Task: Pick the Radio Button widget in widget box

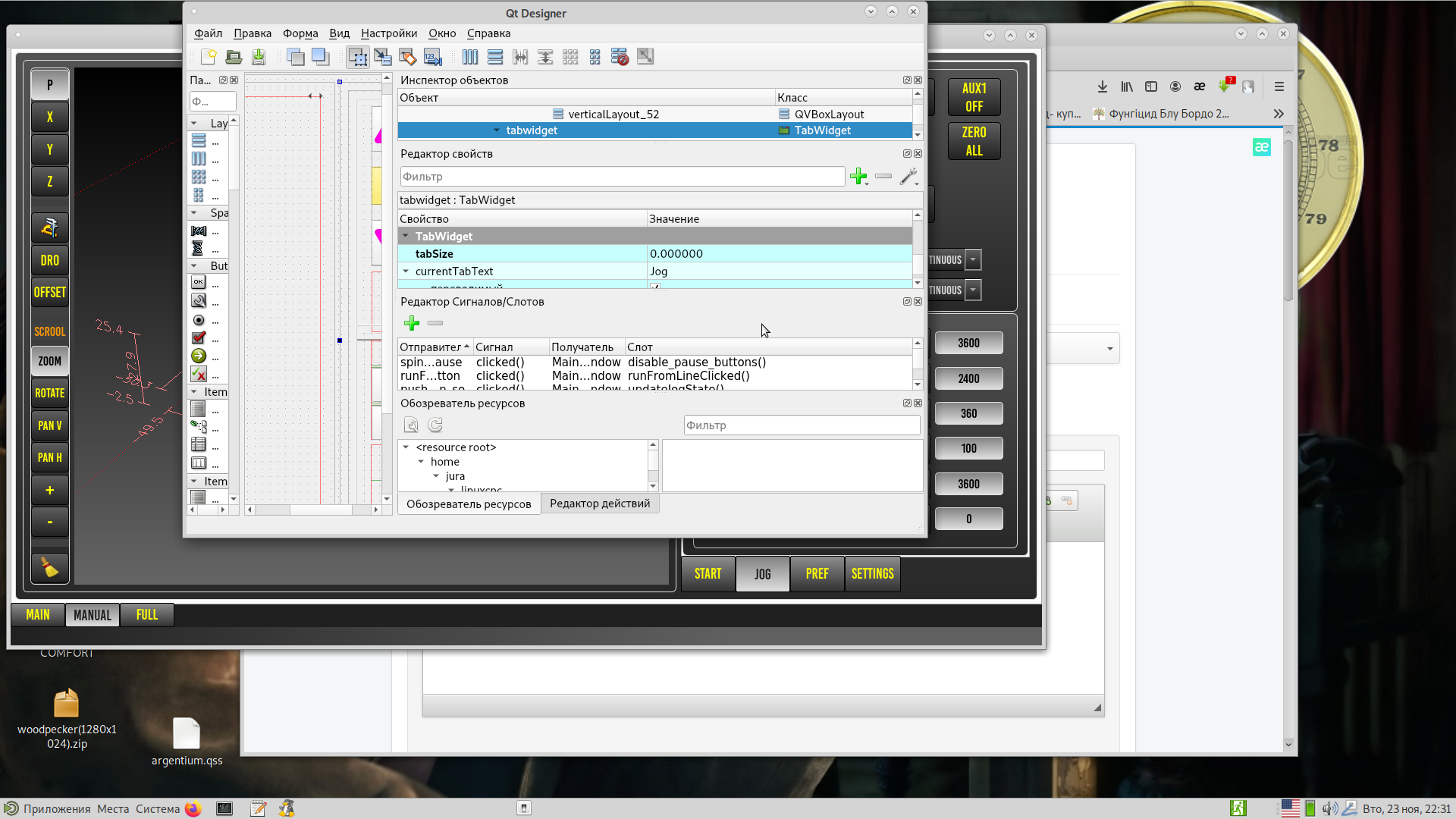Action: tap(199, 321)
